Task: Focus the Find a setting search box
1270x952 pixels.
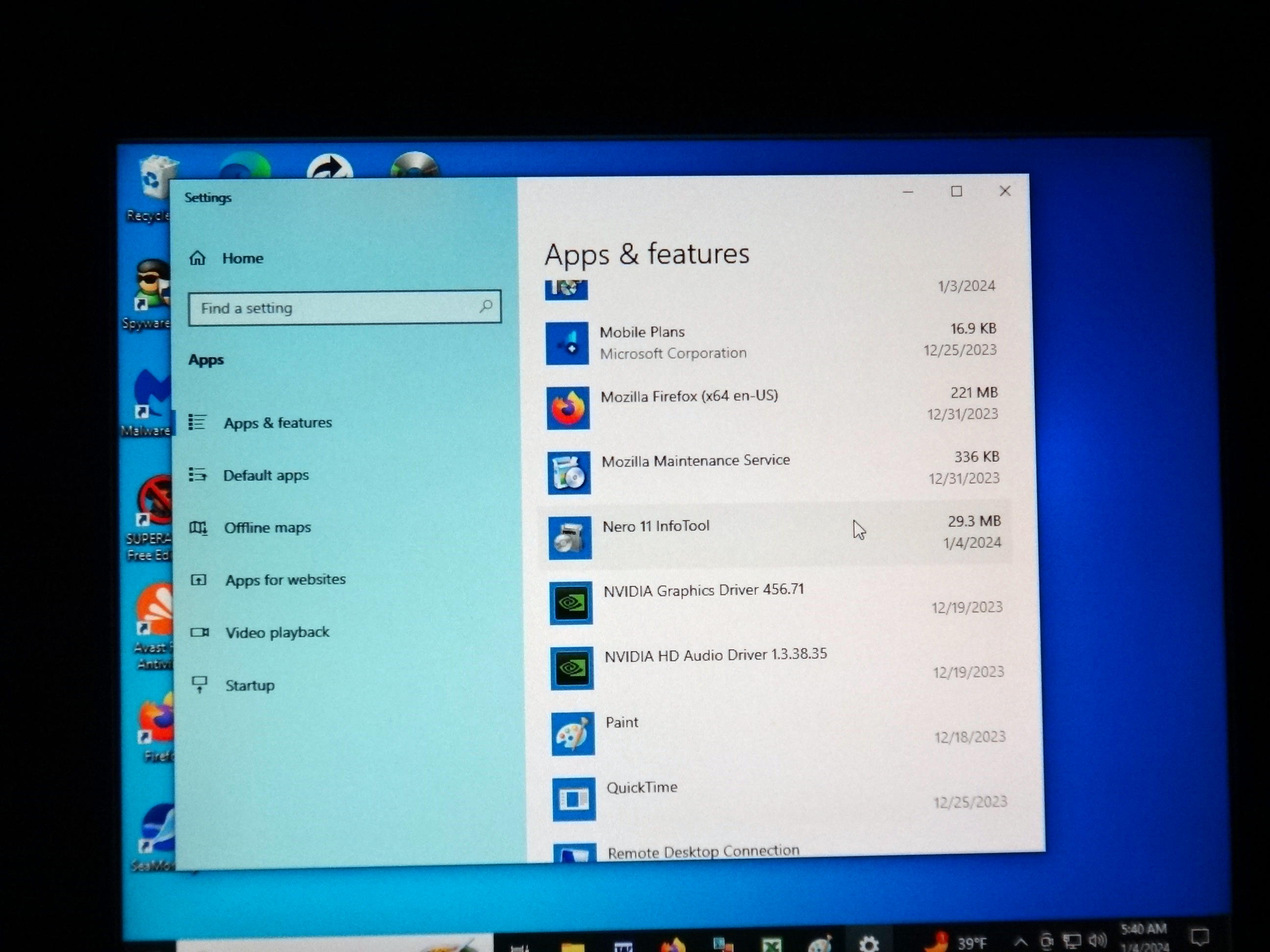Action: click(x=344, y=308)
